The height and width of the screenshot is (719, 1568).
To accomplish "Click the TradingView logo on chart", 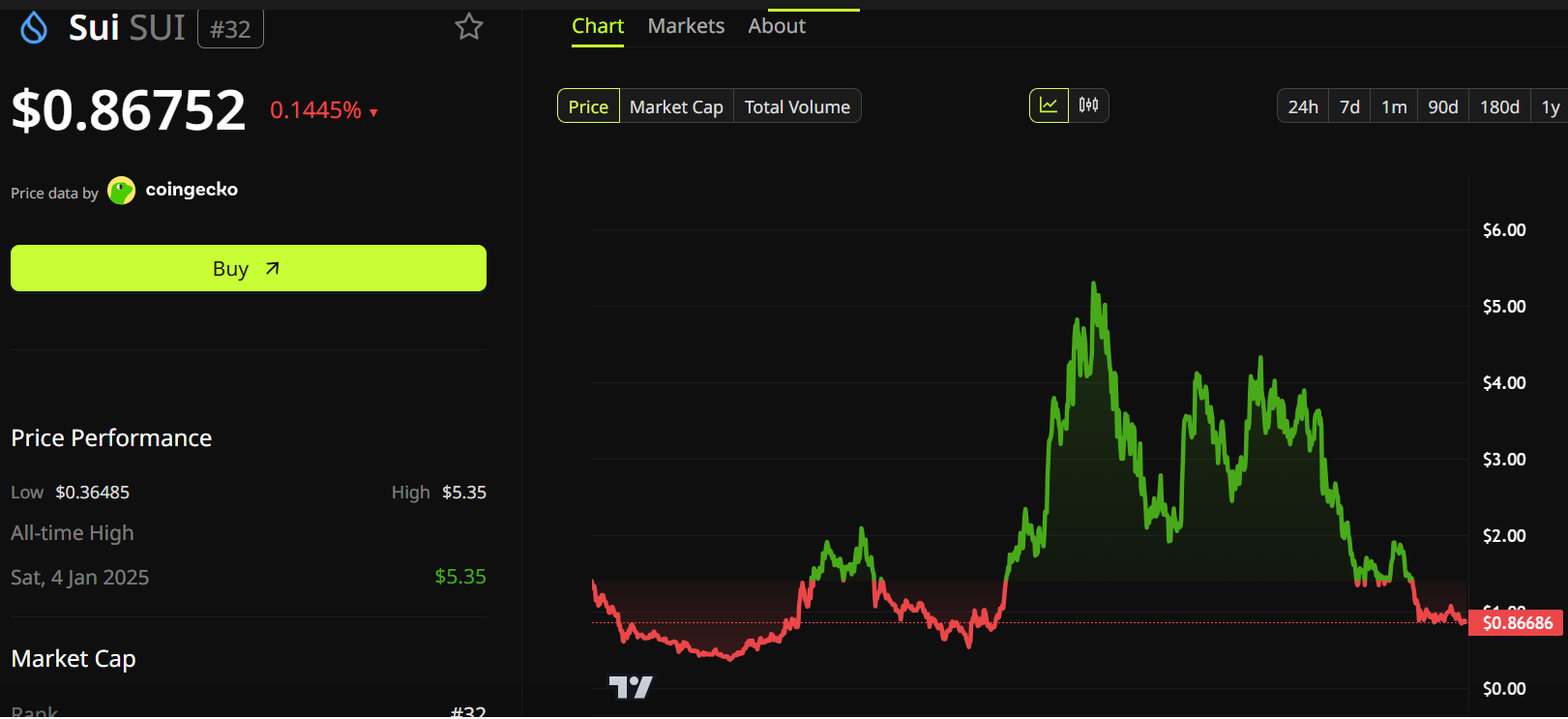I will click(x=631, y=686).
